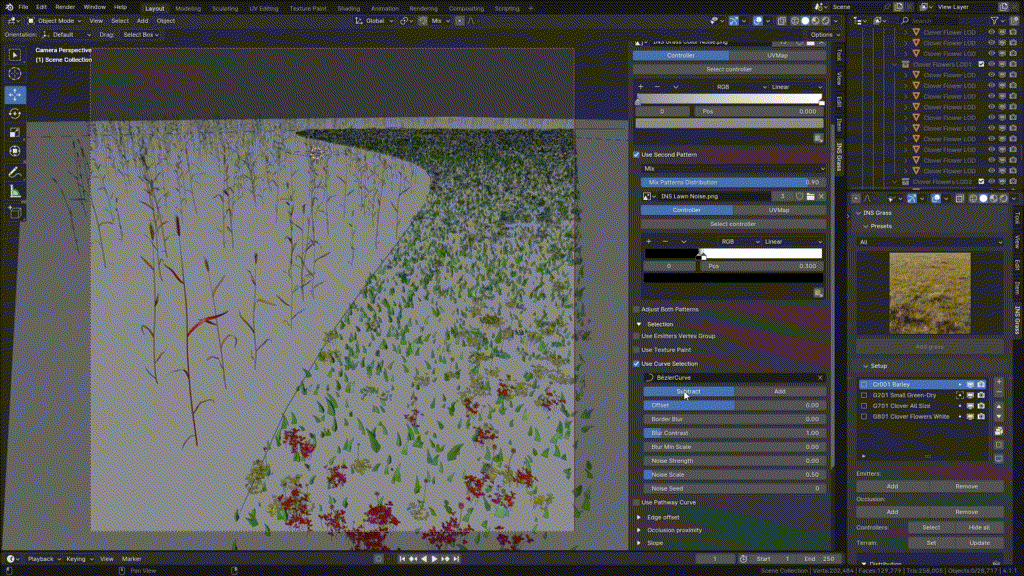The image size is (1024, 576).
Task: Open folder icon for INS Lawn Noise.png
Action: pyautogui.click(x=810, y=196)
